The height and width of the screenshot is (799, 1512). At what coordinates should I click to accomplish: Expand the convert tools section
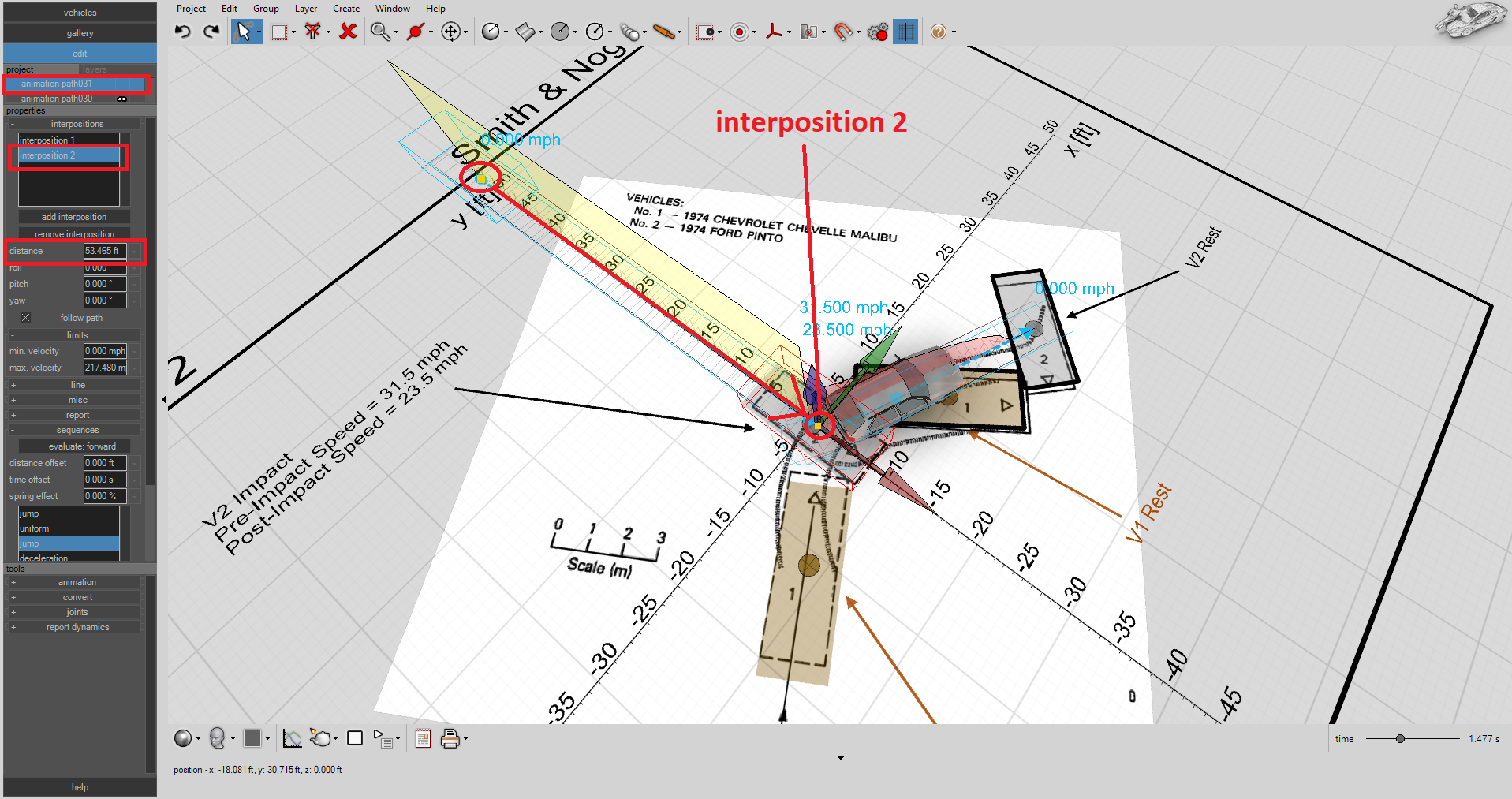76,597
